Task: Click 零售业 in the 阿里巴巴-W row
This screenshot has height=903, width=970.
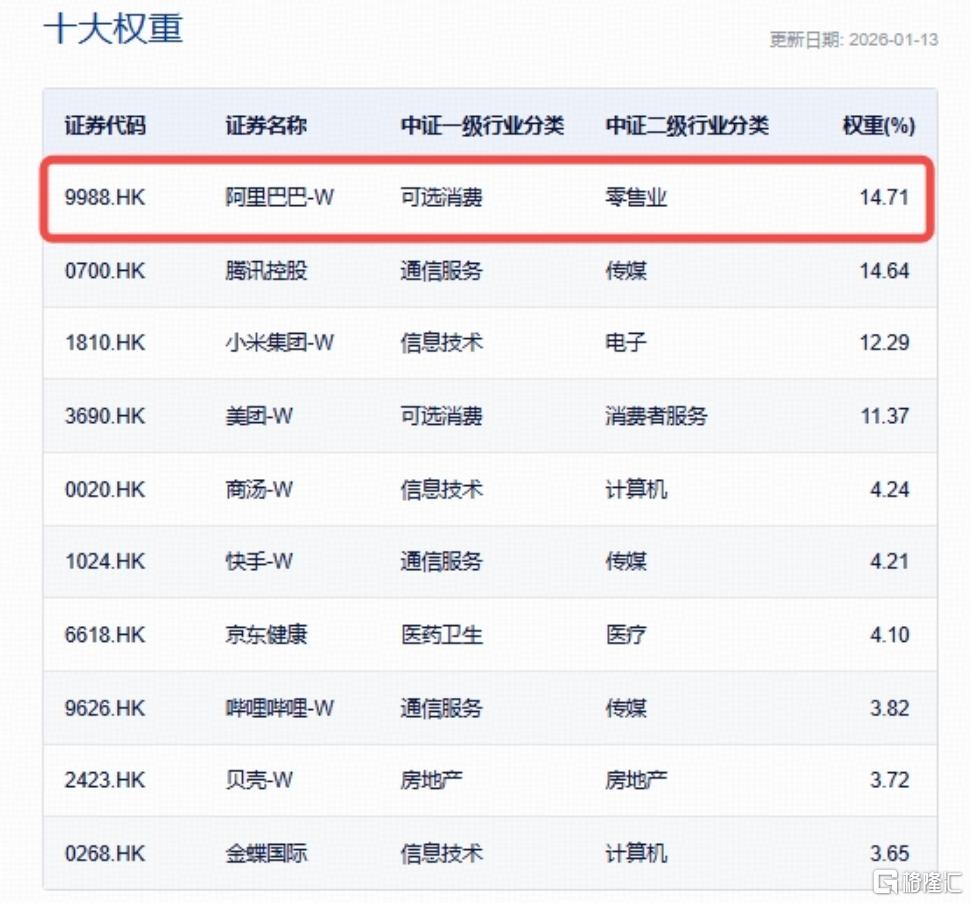Action: (x=636, y=198)
